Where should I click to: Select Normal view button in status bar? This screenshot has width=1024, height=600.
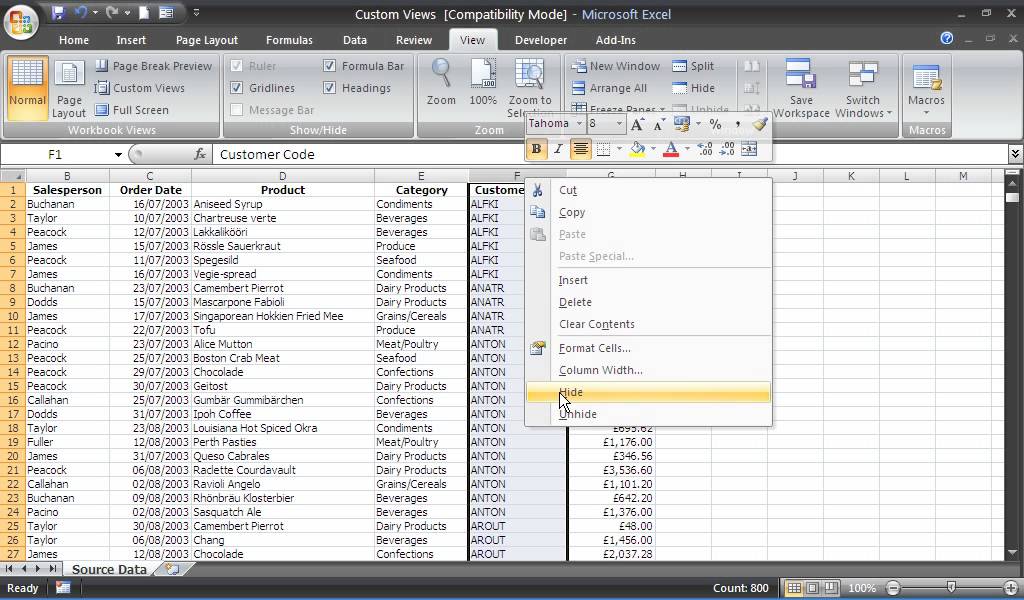coord(793,588)
